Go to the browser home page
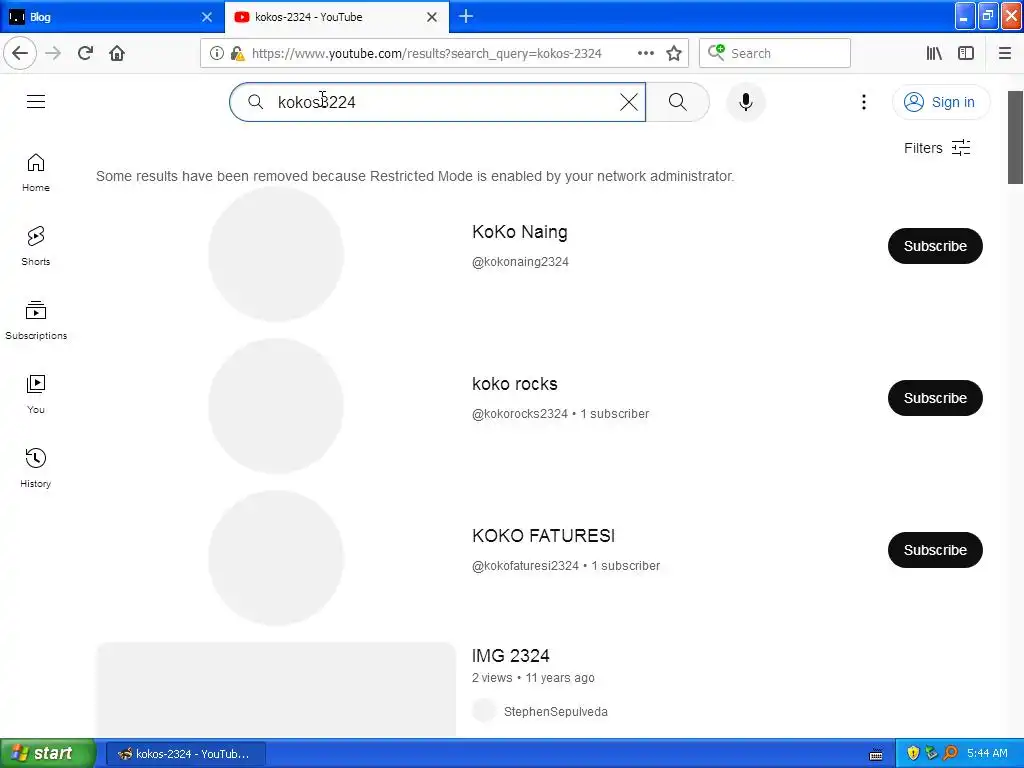 pyautogui.click(x=117, y=53)
